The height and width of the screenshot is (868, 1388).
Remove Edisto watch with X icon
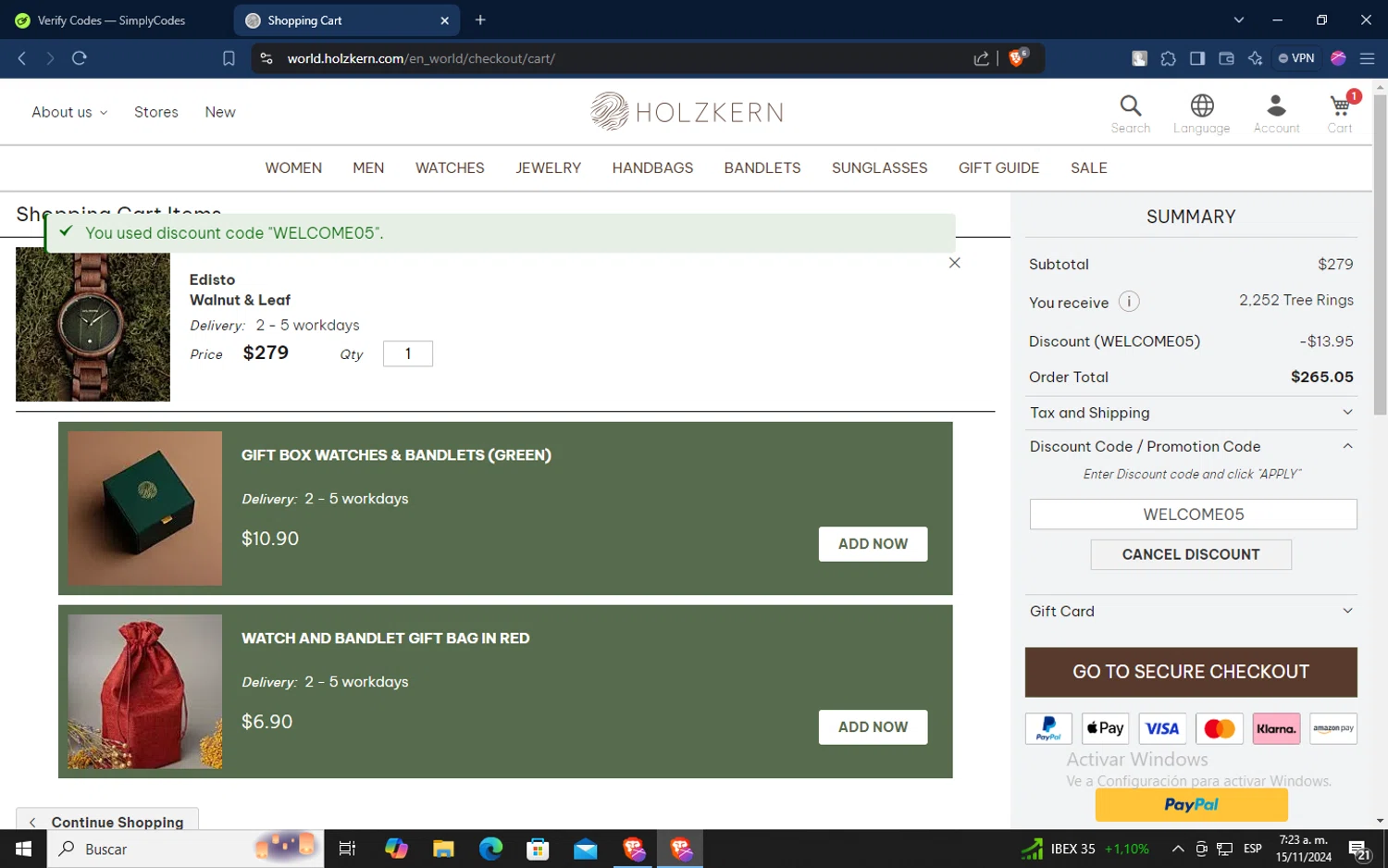point(954,263)
